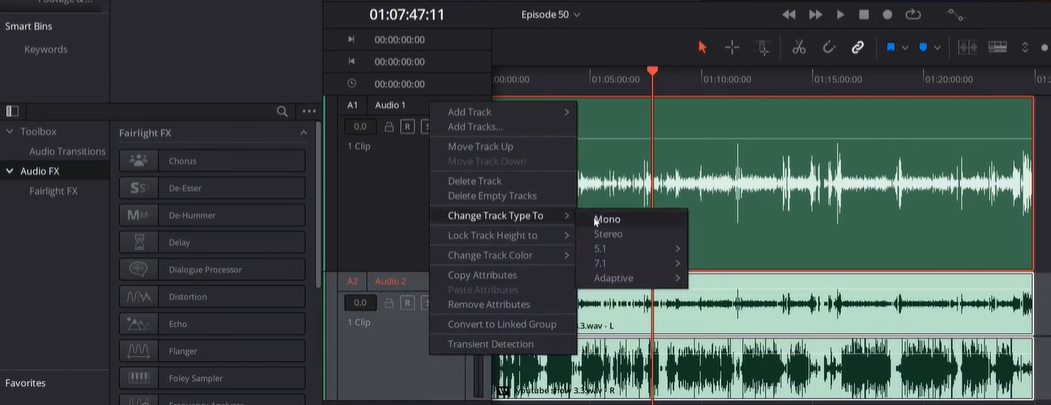Toggle the media pool panel layout icon
Screen dimensions: 1051x405
[x=12, y=111]
